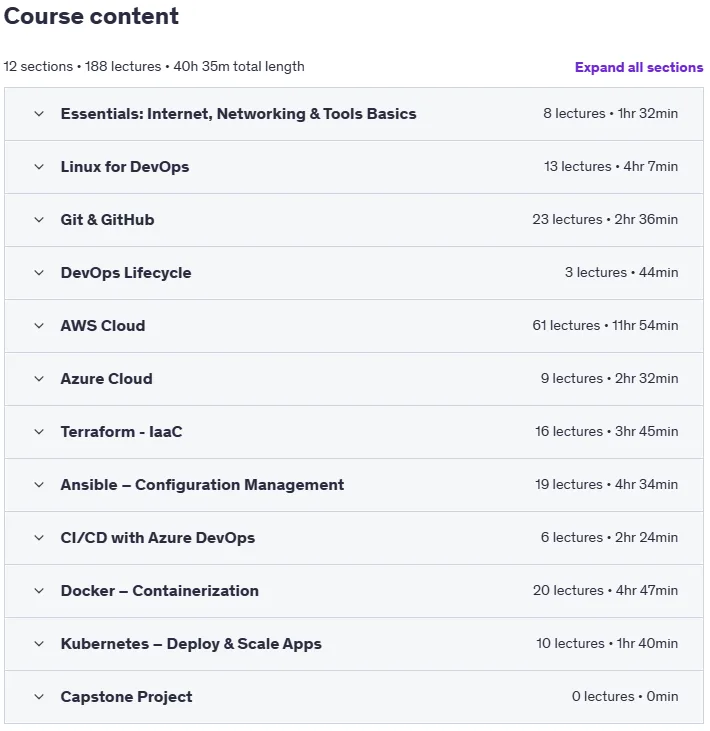Open the Capstone Project chevron
Viewport: 710px width, 731px height.
[x=39, y=697]
